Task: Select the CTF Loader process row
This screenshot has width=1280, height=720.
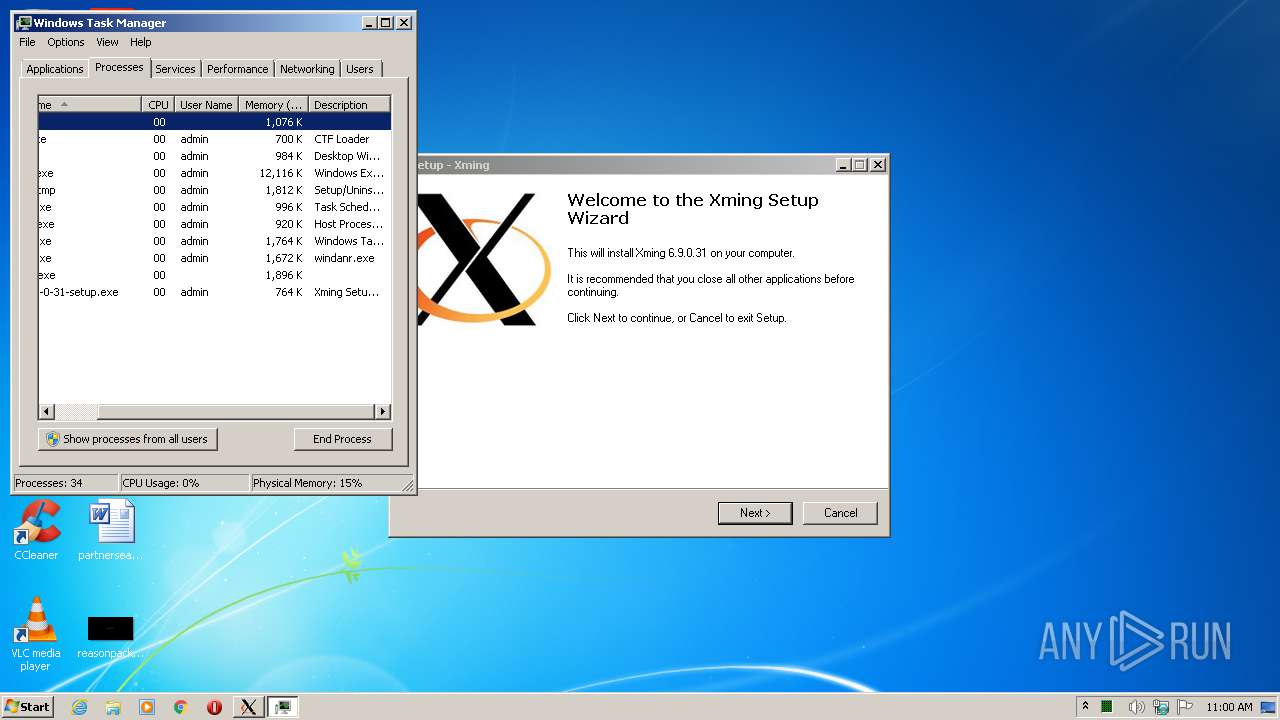Action: pos(214,139)
